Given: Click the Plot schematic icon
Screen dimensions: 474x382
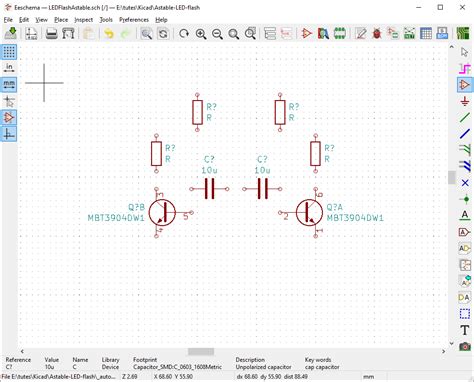Looking at the screenshot, I should click(68, 33).
